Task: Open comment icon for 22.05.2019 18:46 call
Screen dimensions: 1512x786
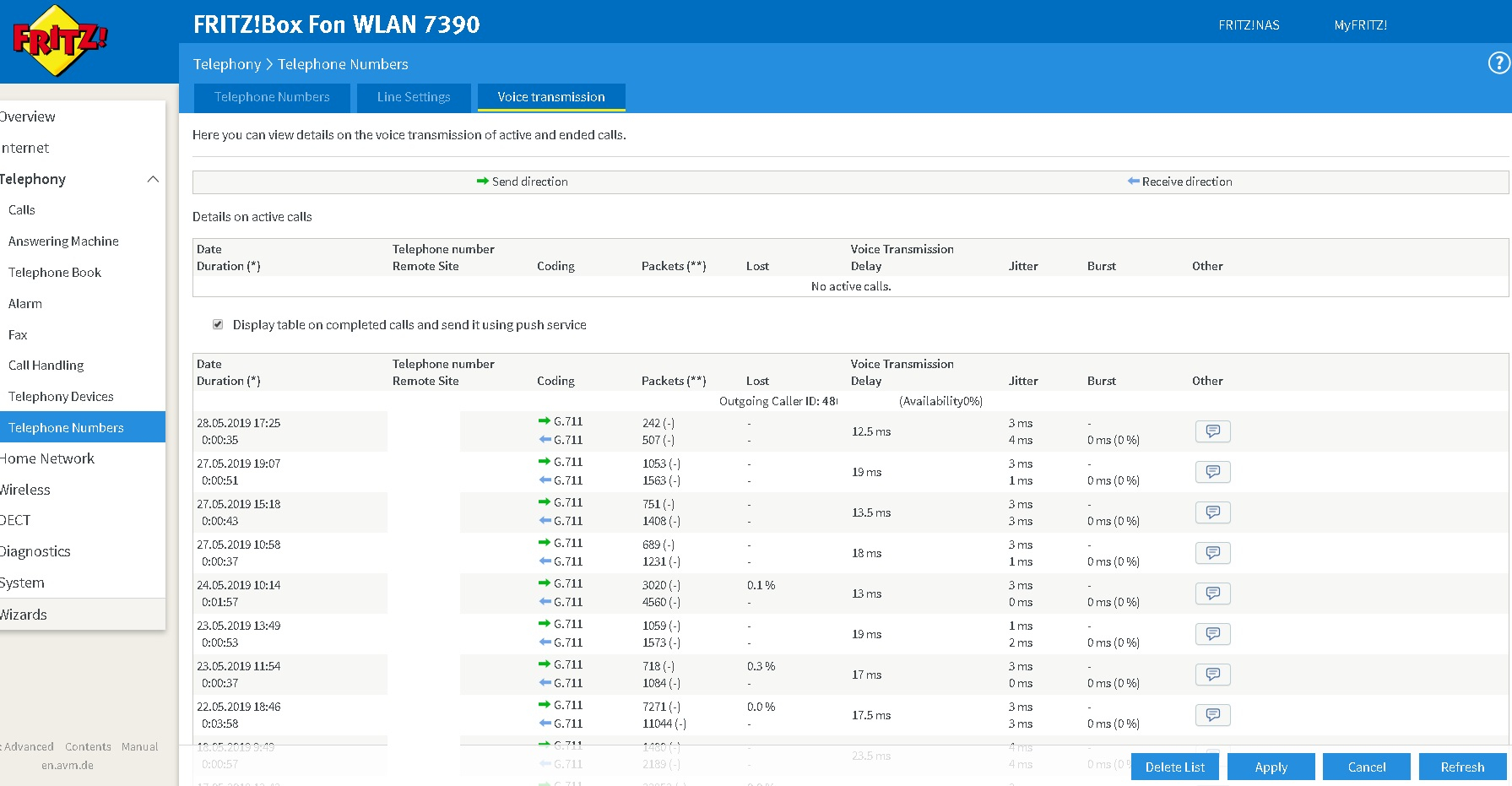Action: pyautogui.click(x=1212, y=715)
